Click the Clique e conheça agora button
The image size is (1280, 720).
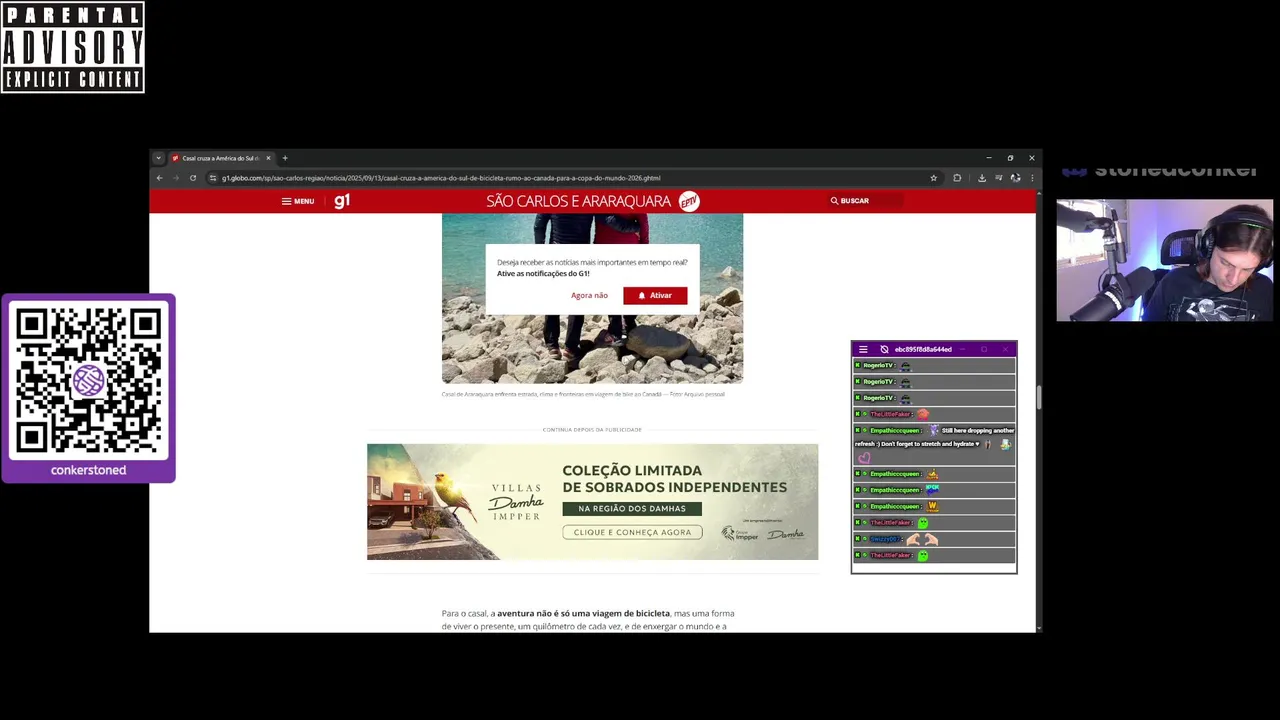632,532
